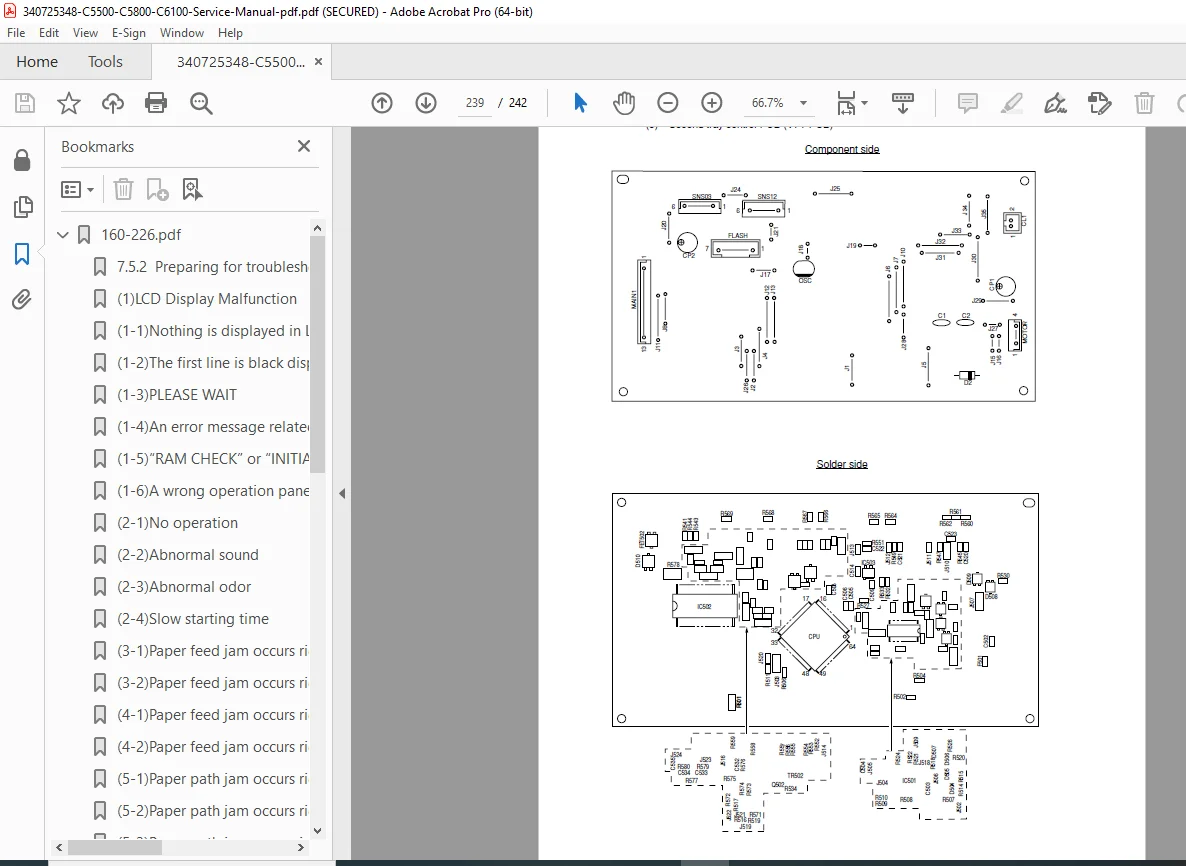The image size is (1186, 866).
Task: Zoom out with minus button
Action: click(x=668, y=103)
